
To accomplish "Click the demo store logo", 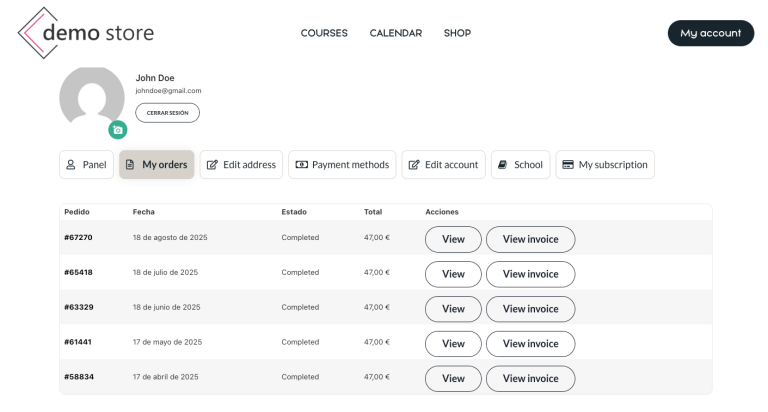I will tap(86, 33).
